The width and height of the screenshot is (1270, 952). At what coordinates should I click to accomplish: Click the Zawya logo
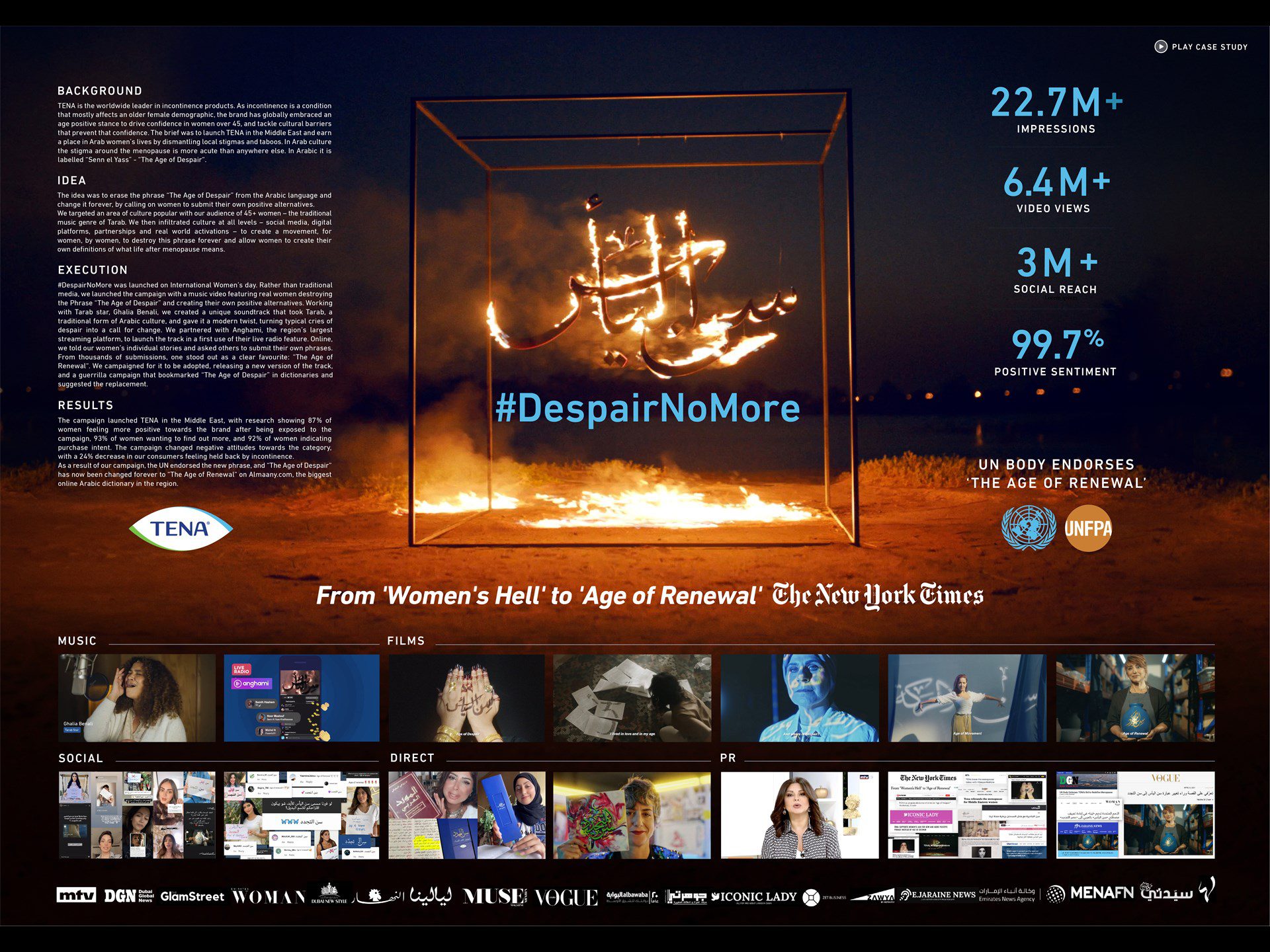(x=872, y=896)
